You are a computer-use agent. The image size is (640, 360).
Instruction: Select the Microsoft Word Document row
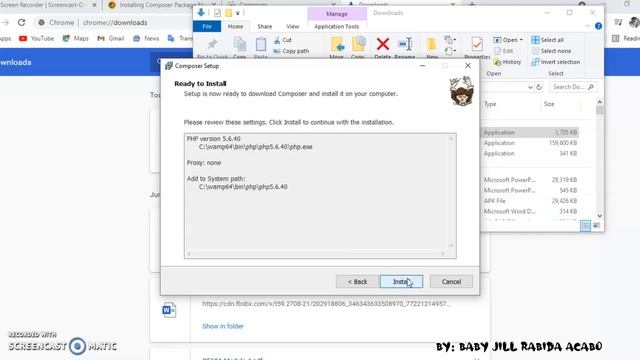pyautogui.click(x=530, y=211)
